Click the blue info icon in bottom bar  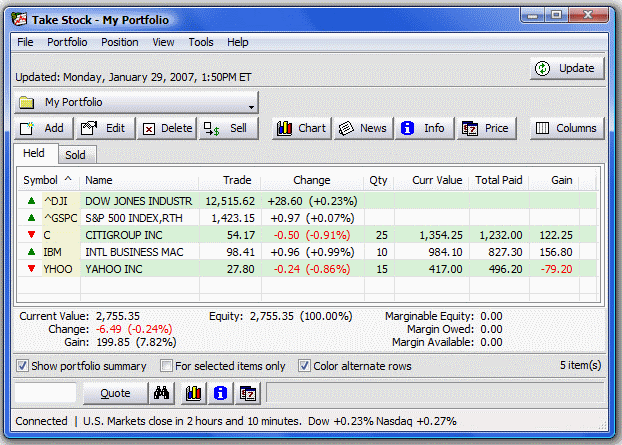point(221,393)
